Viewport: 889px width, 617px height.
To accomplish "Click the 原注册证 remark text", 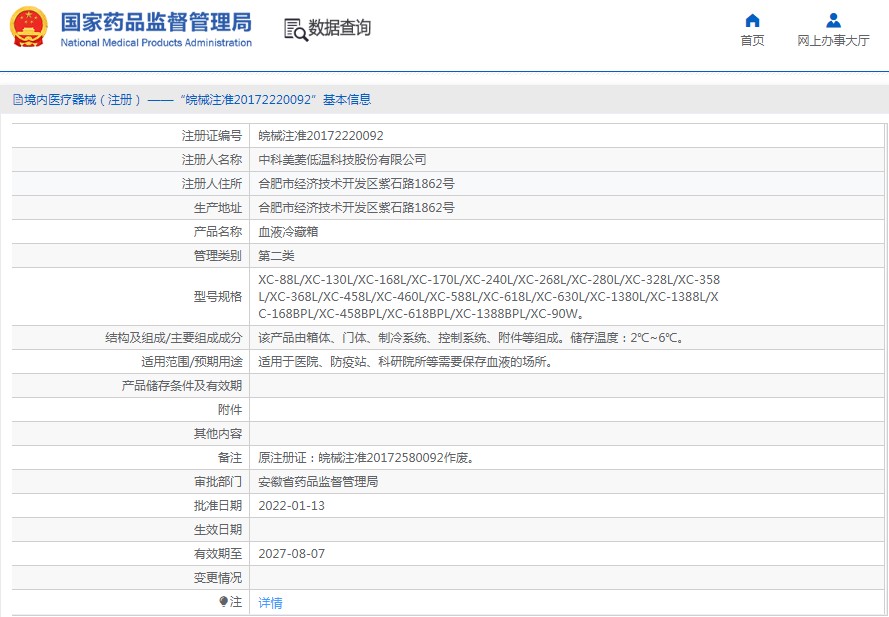I will (366, 458).
